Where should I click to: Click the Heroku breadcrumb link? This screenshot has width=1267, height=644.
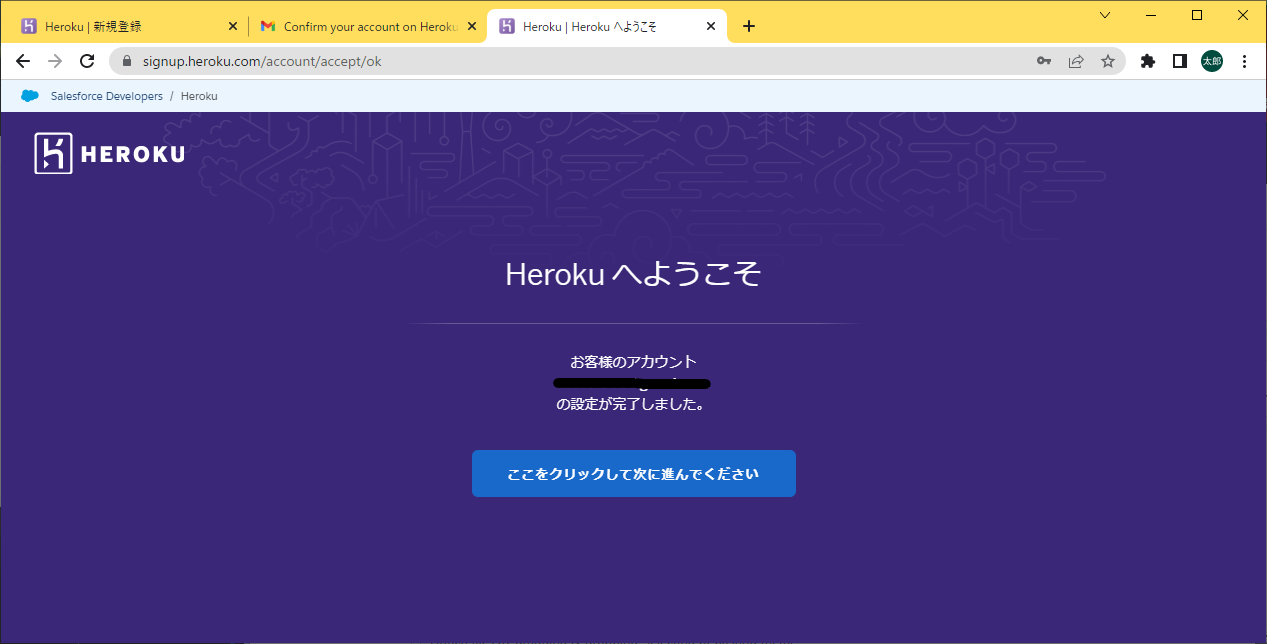(199, 96)
